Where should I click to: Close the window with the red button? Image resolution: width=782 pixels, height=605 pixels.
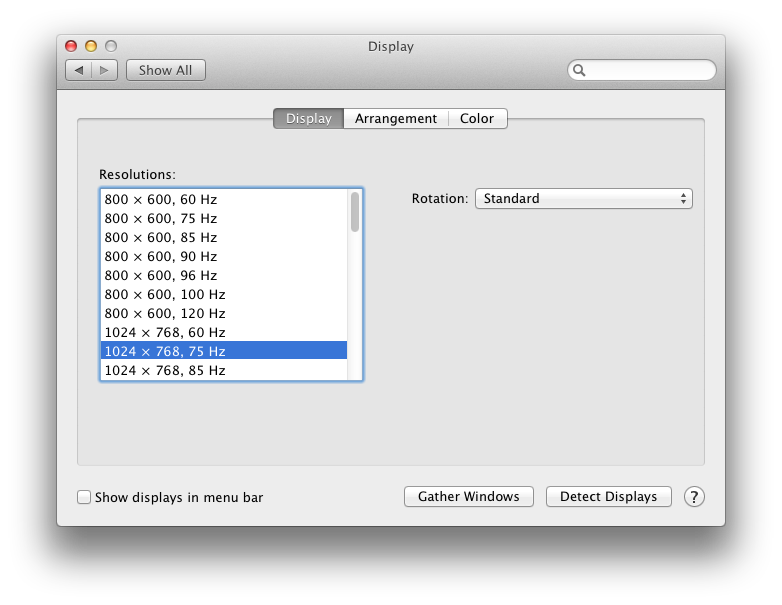click(x=71, y=46)
